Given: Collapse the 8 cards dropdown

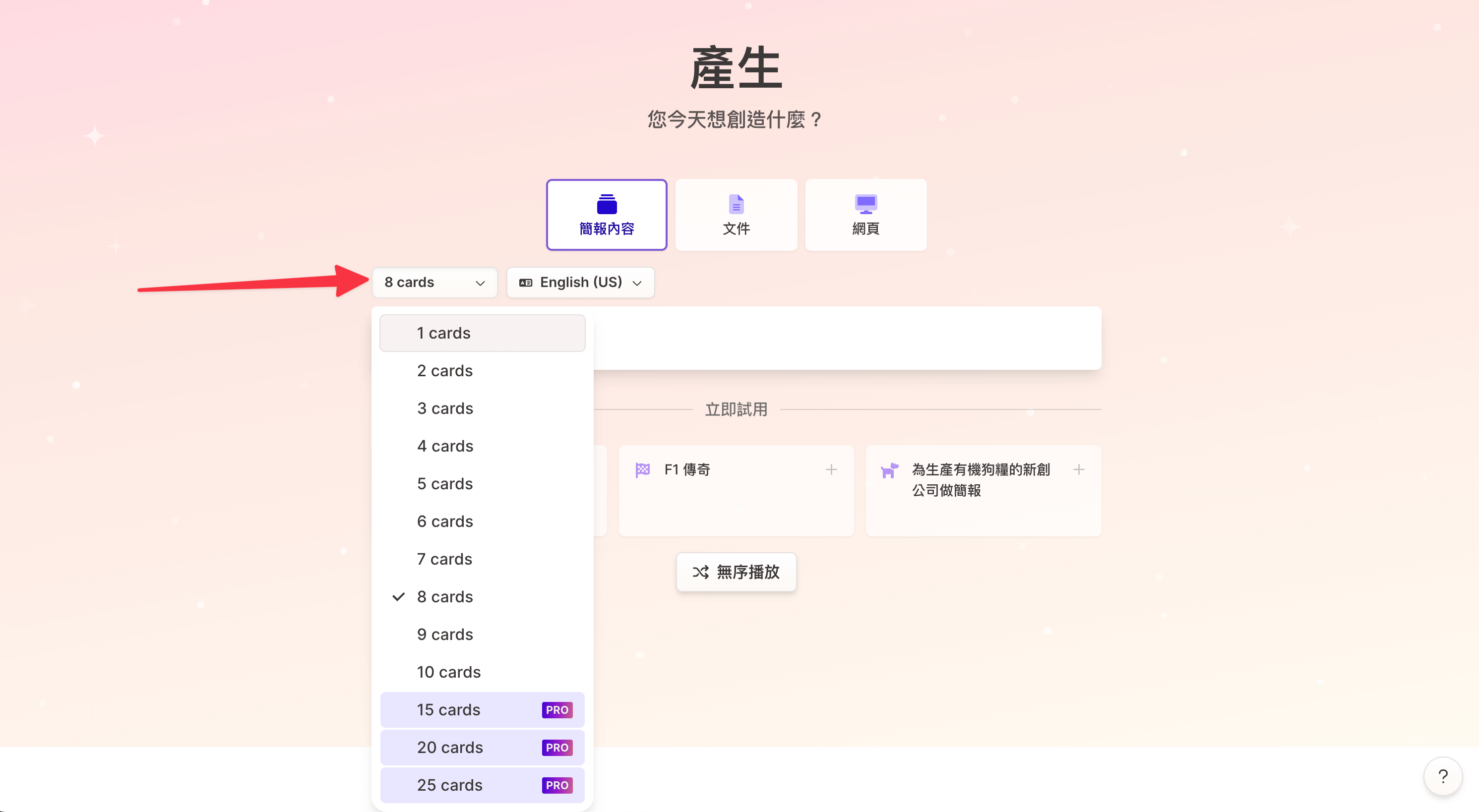Looking at the screenshot, I should point(434,283).
